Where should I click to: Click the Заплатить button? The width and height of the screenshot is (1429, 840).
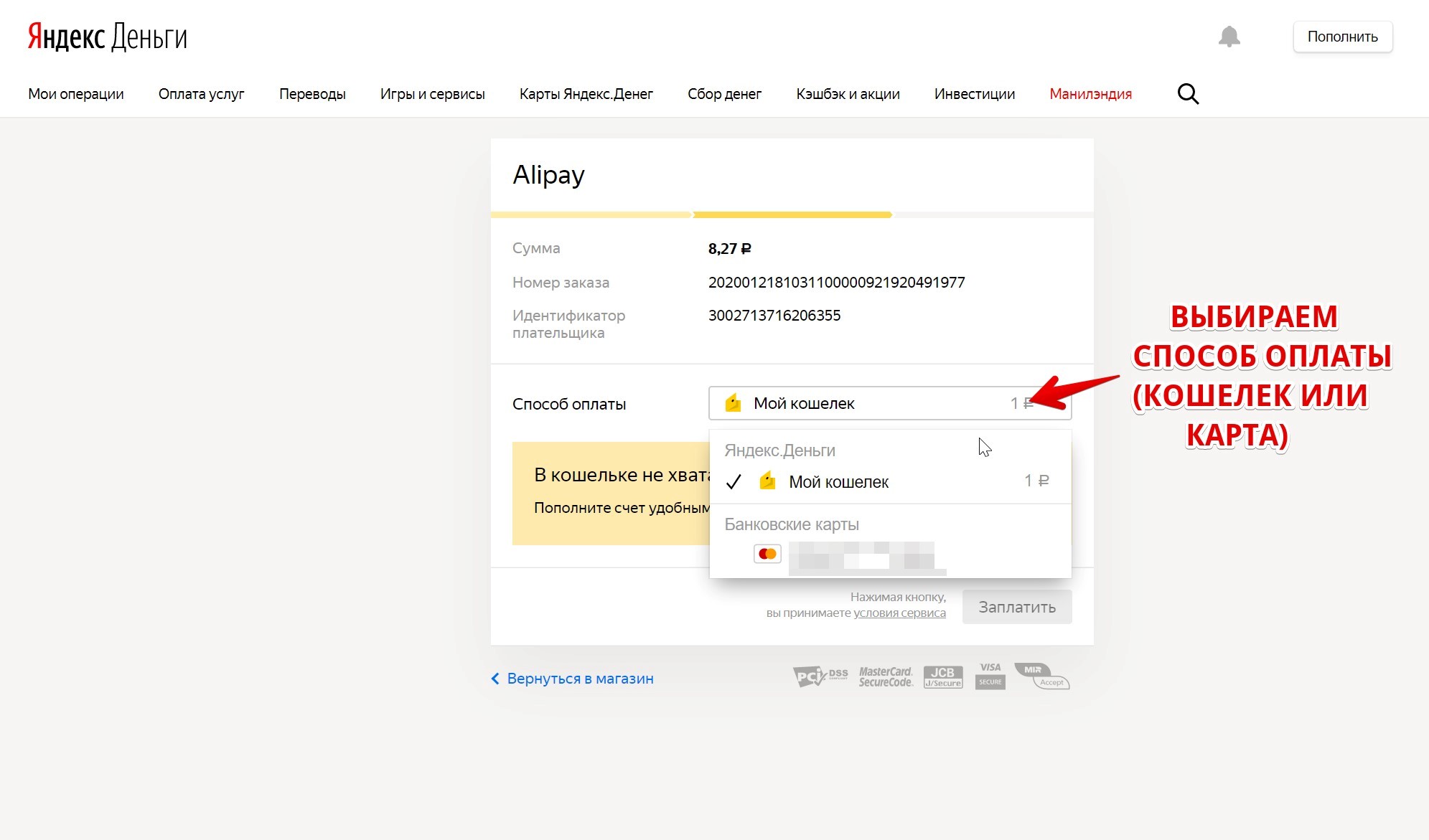click(1017, 607)
